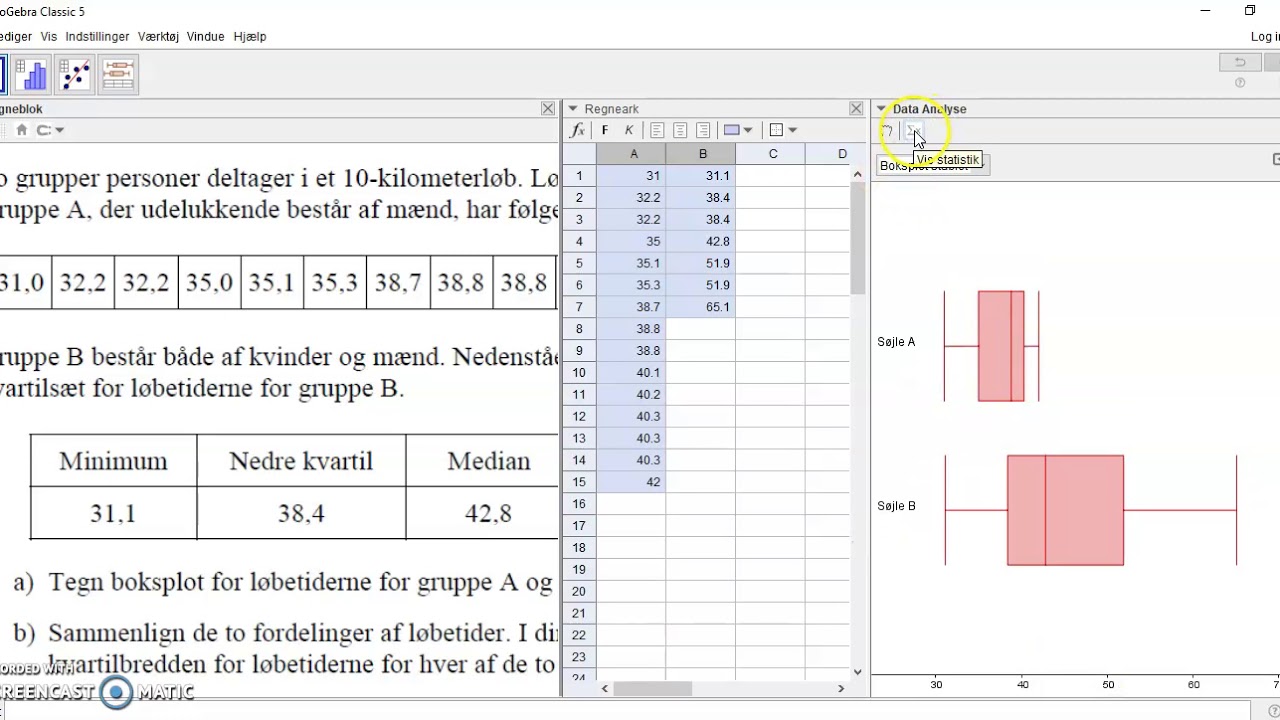The image size is (1280, 720).
Task: Open the Indstillinger menu
Action: [x=97, y=36]
